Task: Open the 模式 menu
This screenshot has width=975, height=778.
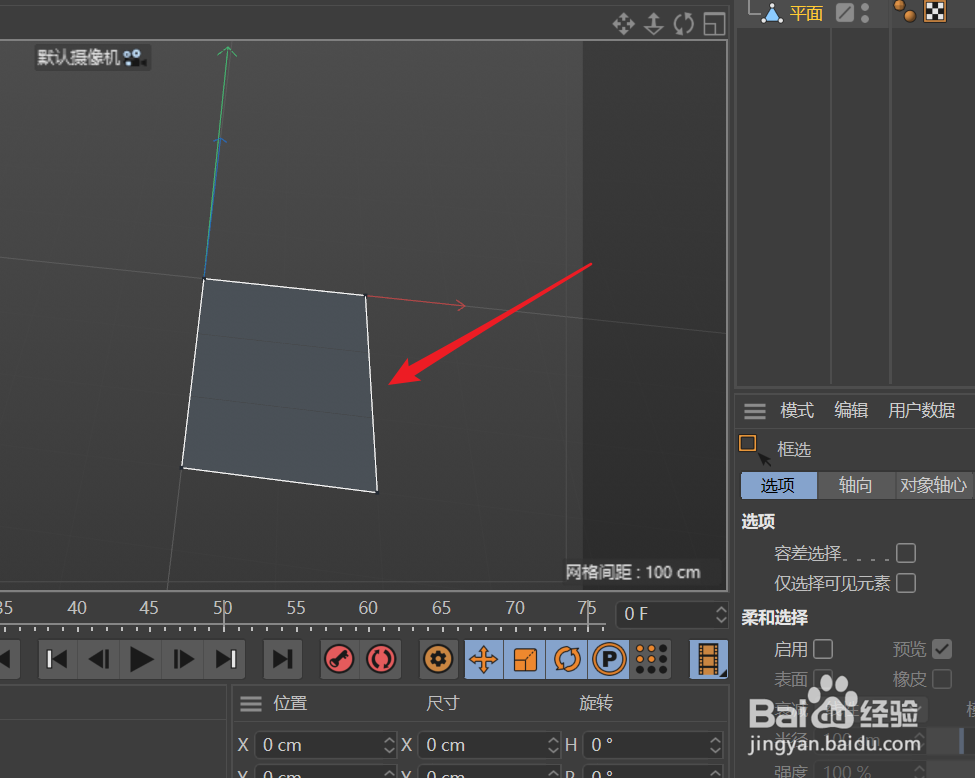Action: [x=796, y=410]
